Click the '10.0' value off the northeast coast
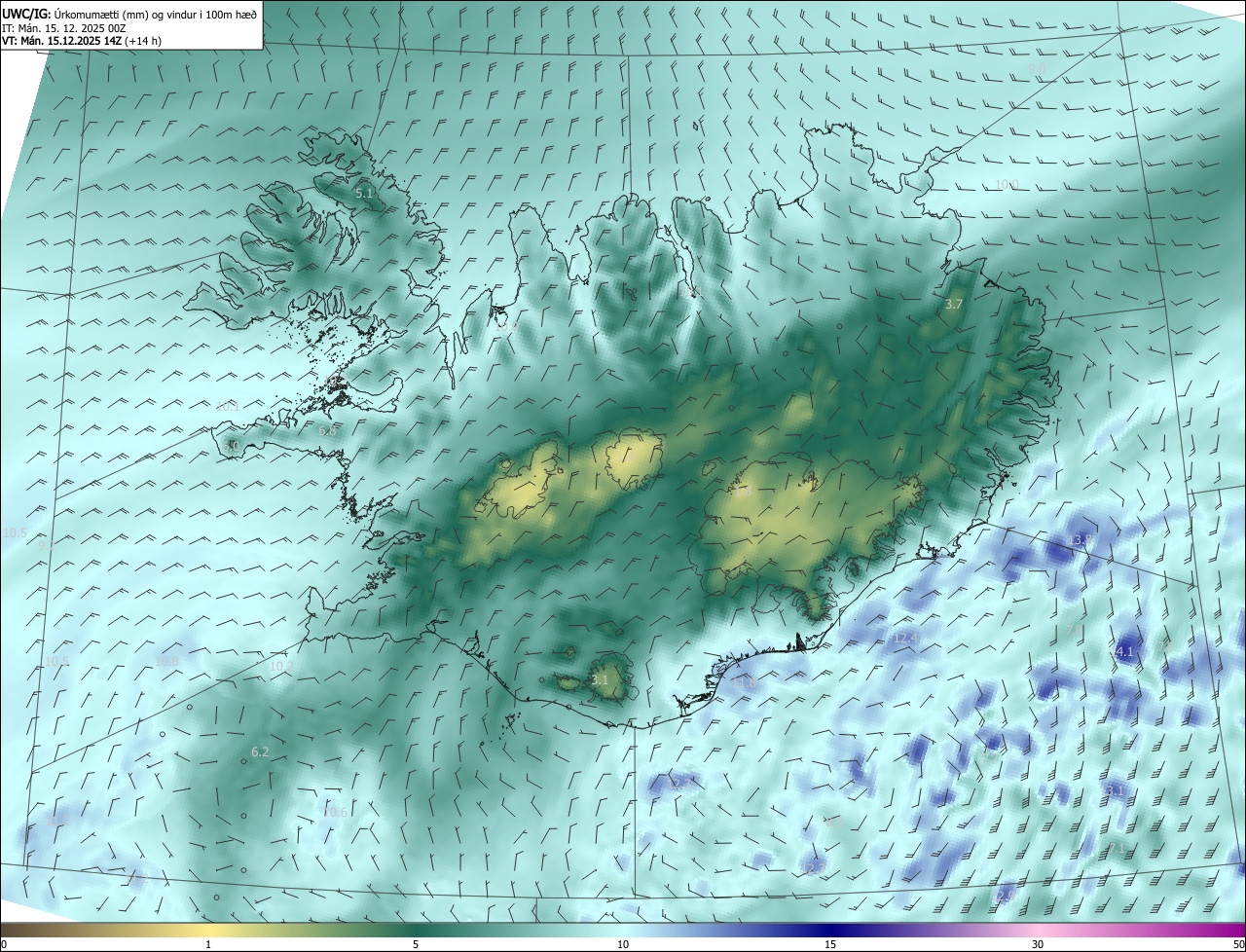The height and width of the screenshot is (952, 1246). [1007, 184]
